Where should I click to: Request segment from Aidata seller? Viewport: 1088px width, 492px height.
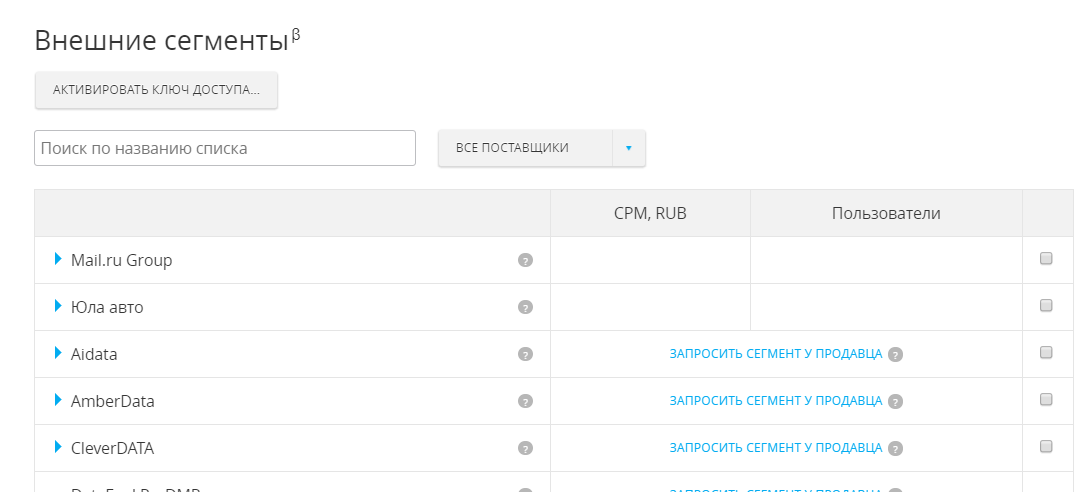(x=775, y=354)
